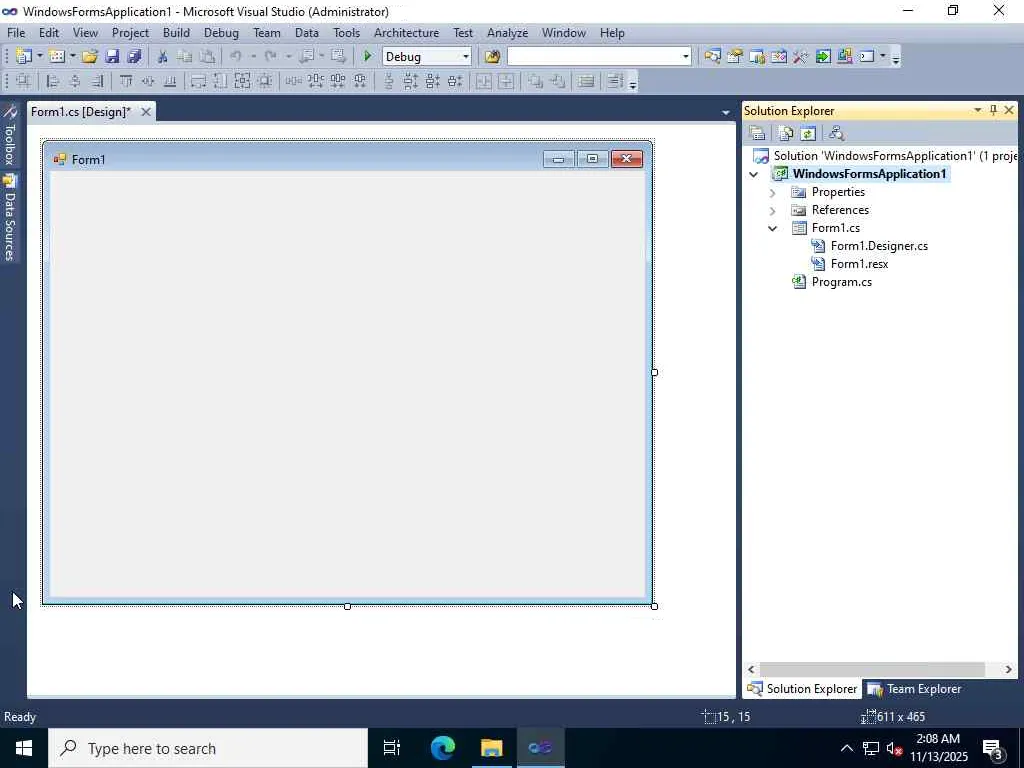Click the Add New Item toolbar icon
This screenshot has width=1024, height=768.
point(57,56)
